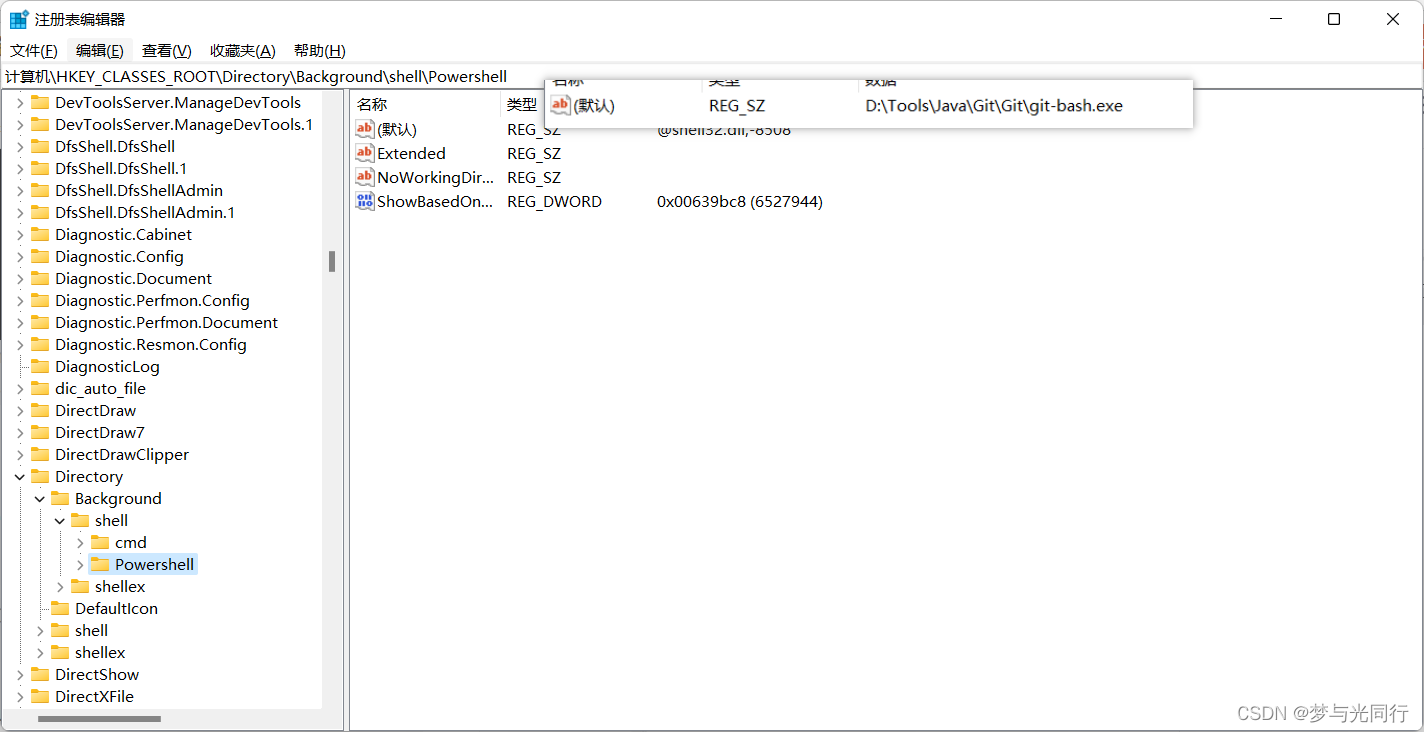This screenshot has height=732, width=1424.
Task: Collapse the shell key under Background
Action: click(x=60, y=521)
